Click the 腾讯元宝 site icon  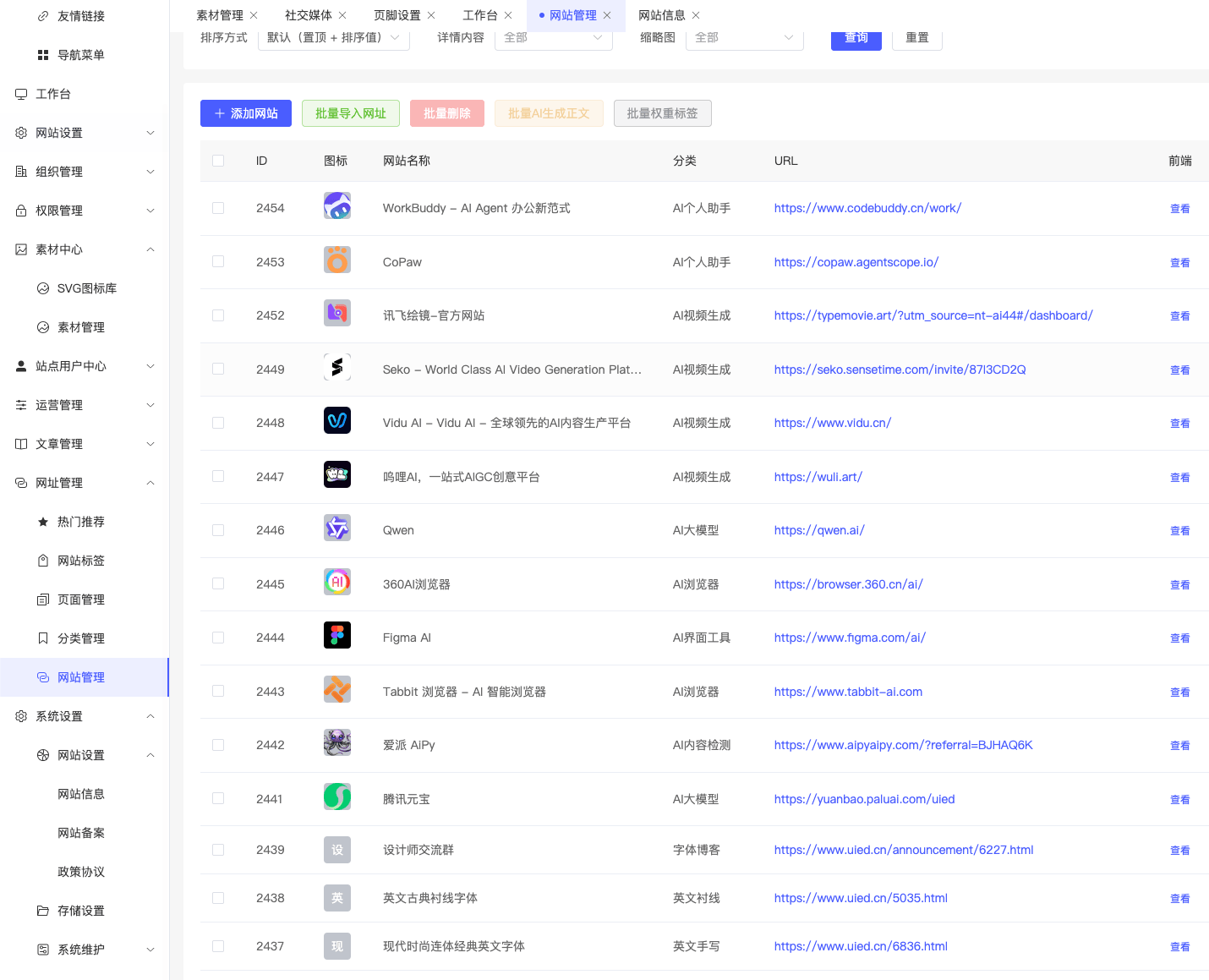pos(337,797)
